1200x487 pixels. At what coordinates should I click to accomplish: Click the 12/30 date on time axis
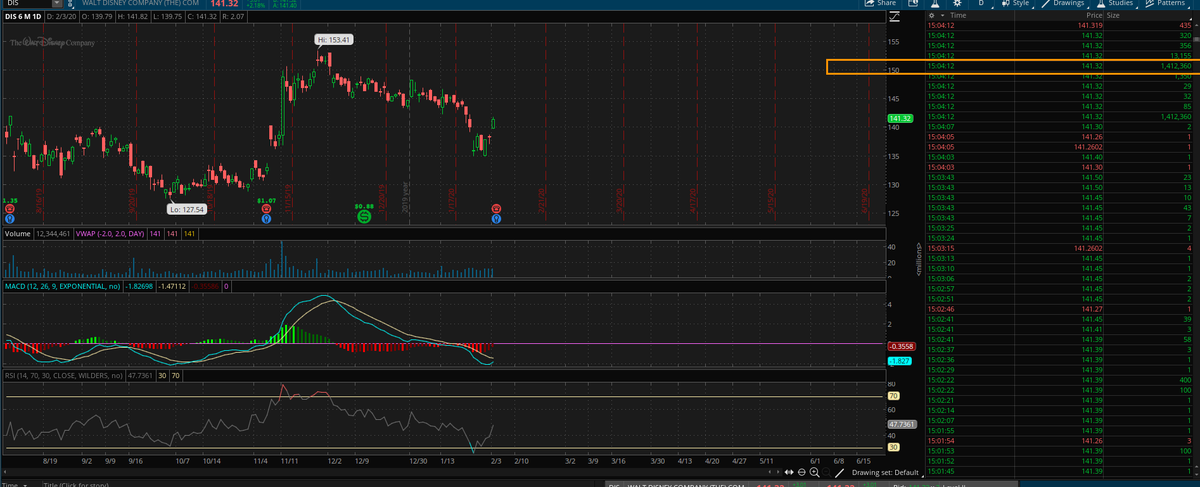click(418, 461)
